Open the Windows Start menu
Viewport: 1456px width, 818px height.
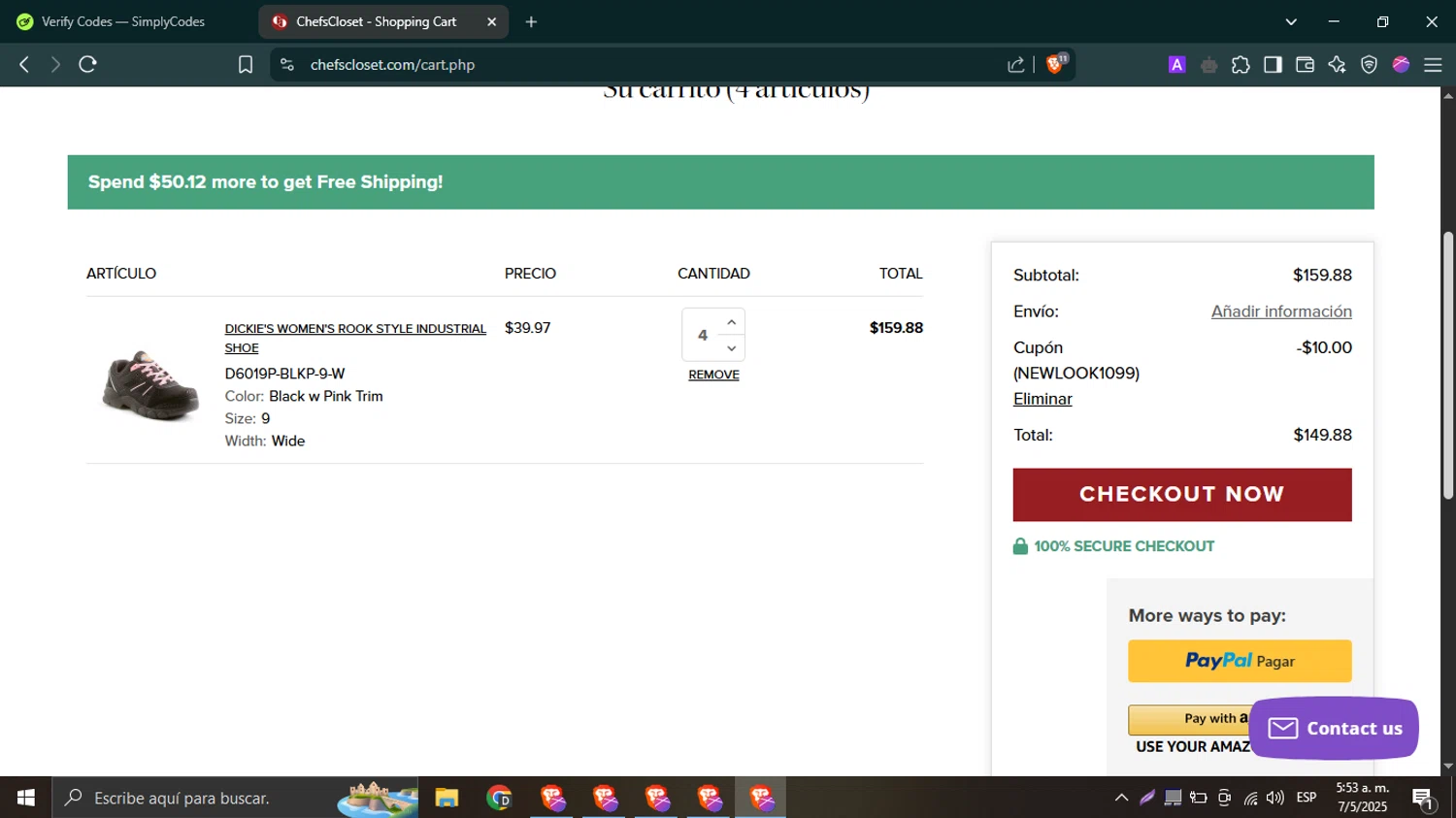point(26,798)
